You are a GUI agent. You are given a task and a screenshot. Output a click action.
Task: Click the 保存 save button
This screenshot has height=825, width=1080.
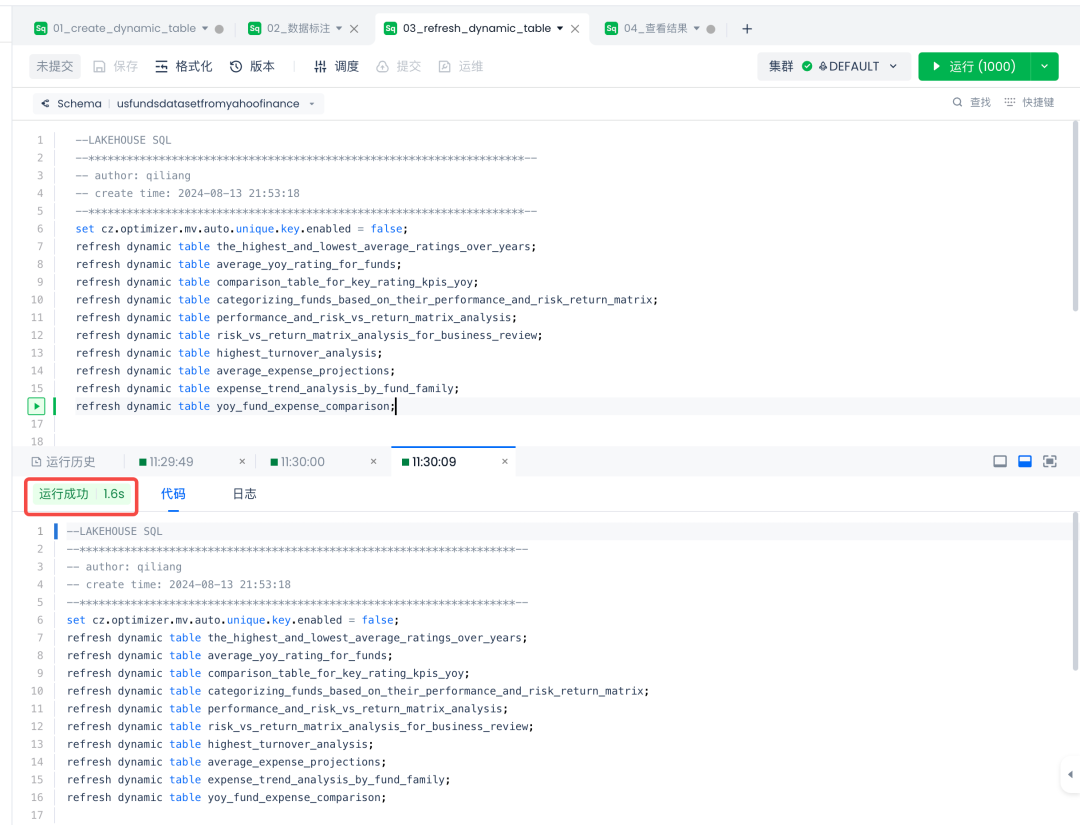(x=116, y=66)
